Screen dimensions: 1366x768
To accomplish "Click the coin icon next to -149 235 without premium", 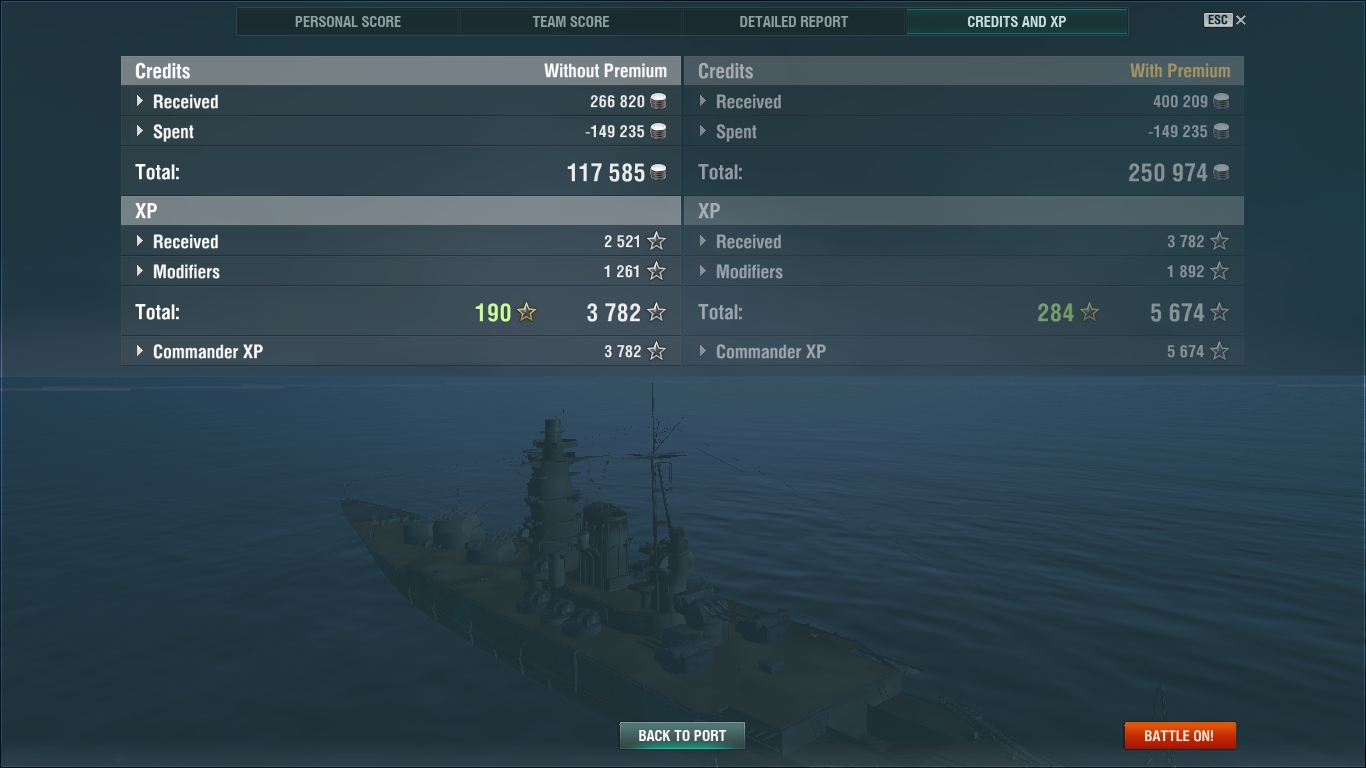I will pyautogui.click(x=658, y=131).
